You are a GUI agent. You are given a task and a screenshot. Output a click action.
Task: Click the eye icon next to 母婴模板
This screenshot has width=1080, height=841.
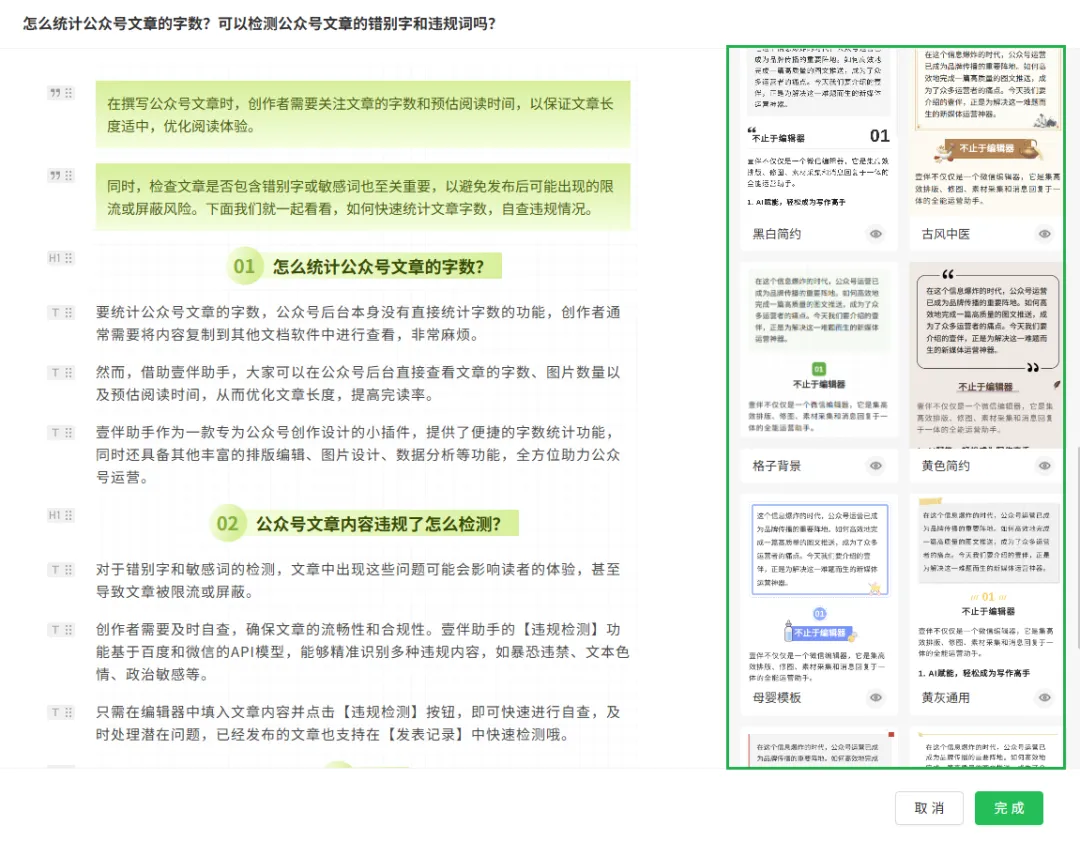pyautogui.click(x=875, y=698)
